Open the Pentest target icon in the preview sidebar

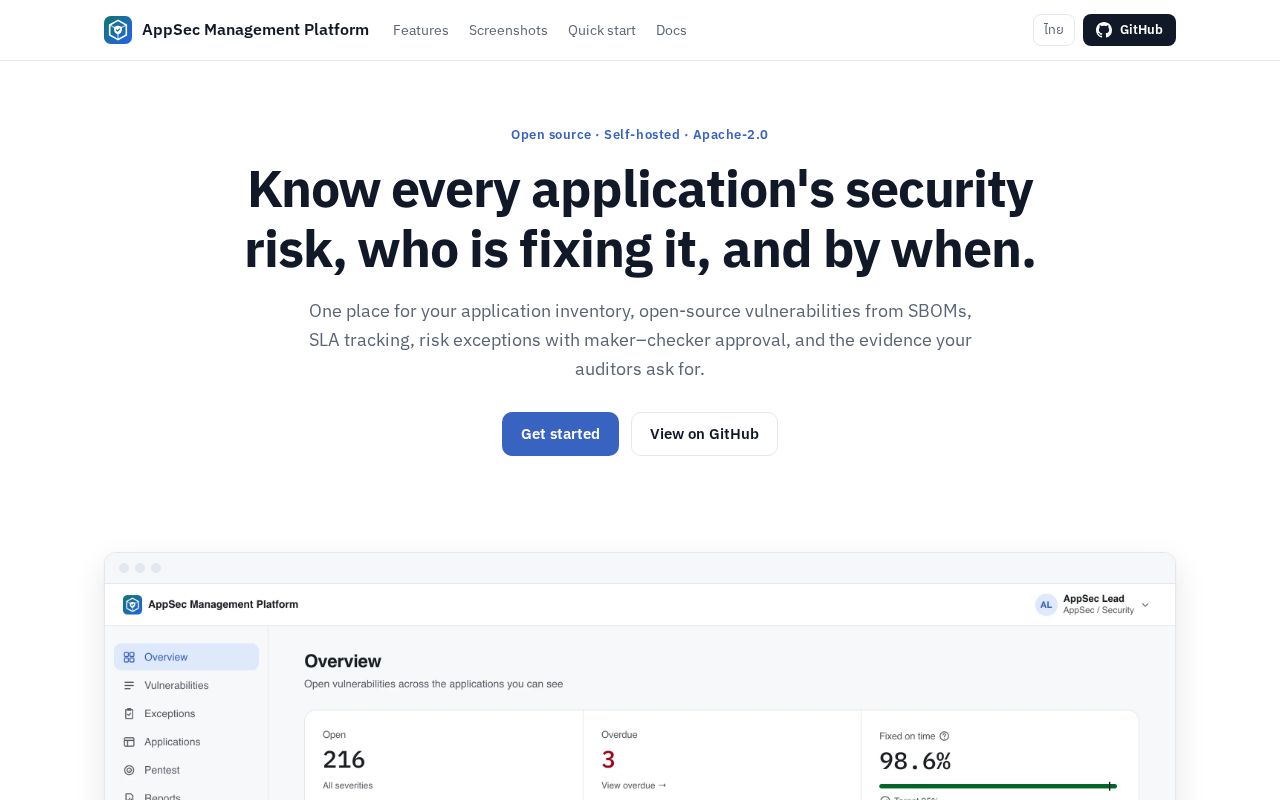[x=129, y=770]
